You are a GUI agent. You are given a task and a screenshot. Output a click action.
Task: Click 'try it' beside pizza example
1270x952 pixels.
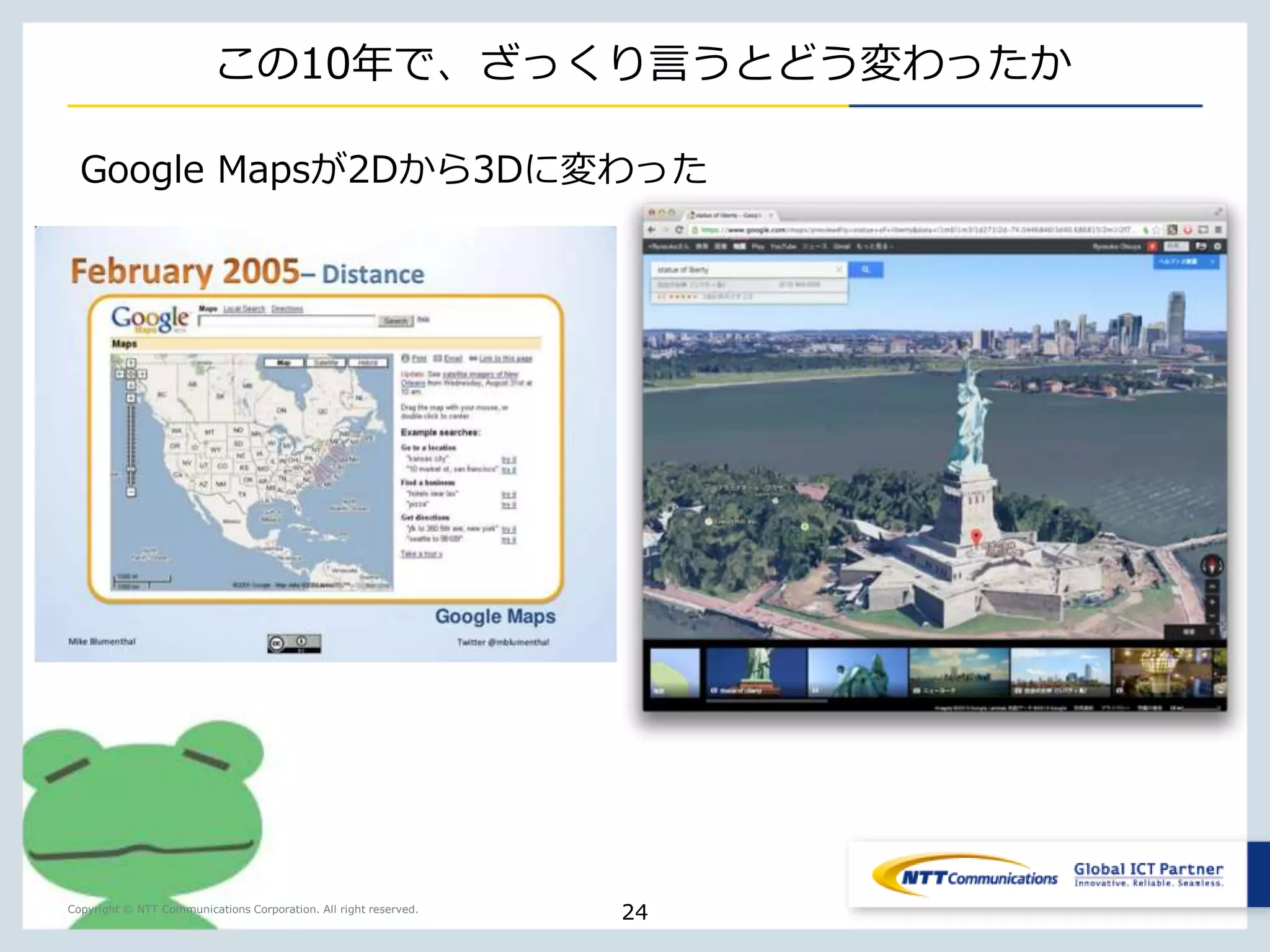pos(509,505)
